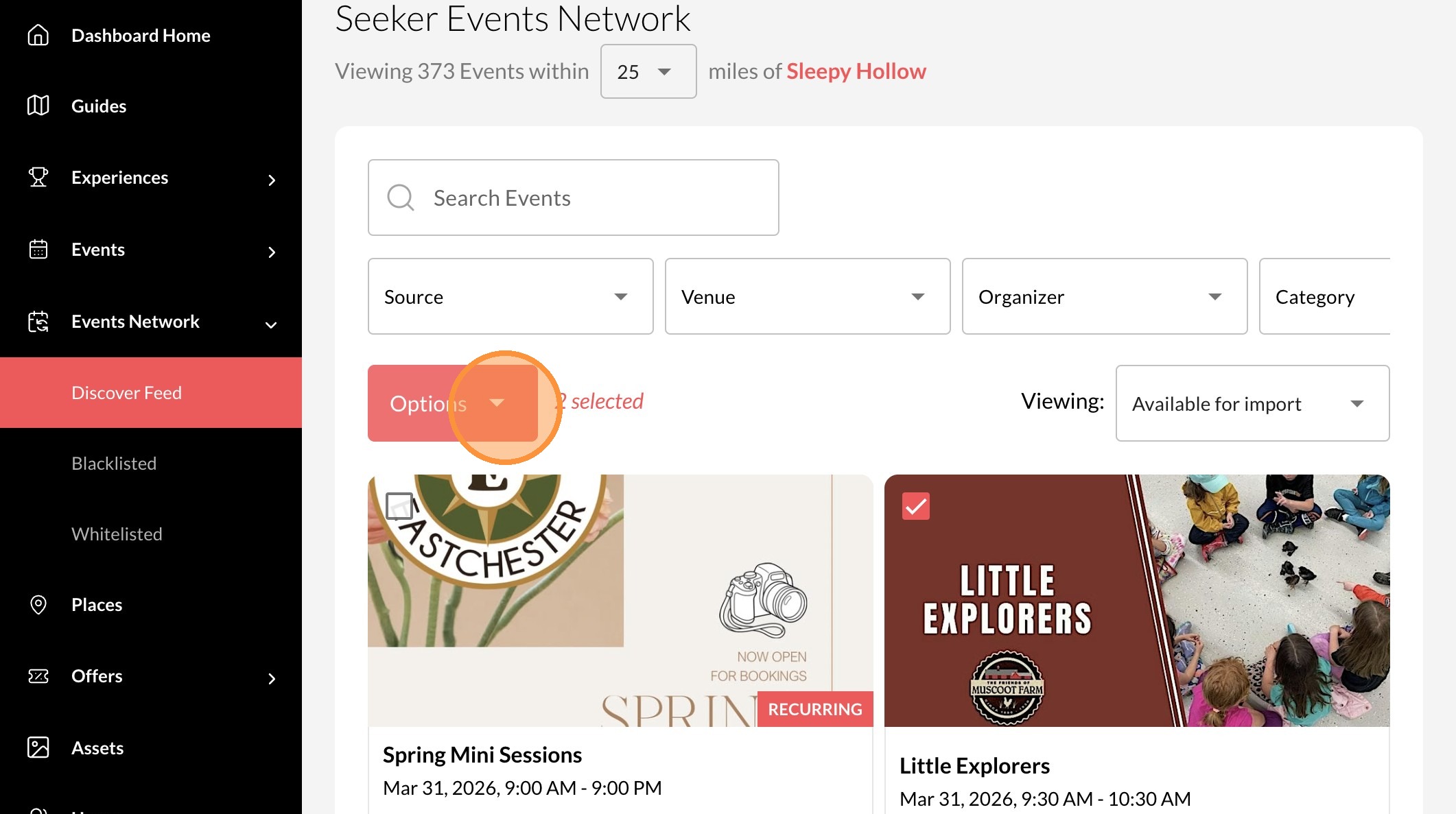Click the Guides map icon
The height and width of the screenshot is (814, 1456).
(x=38, y=106)
